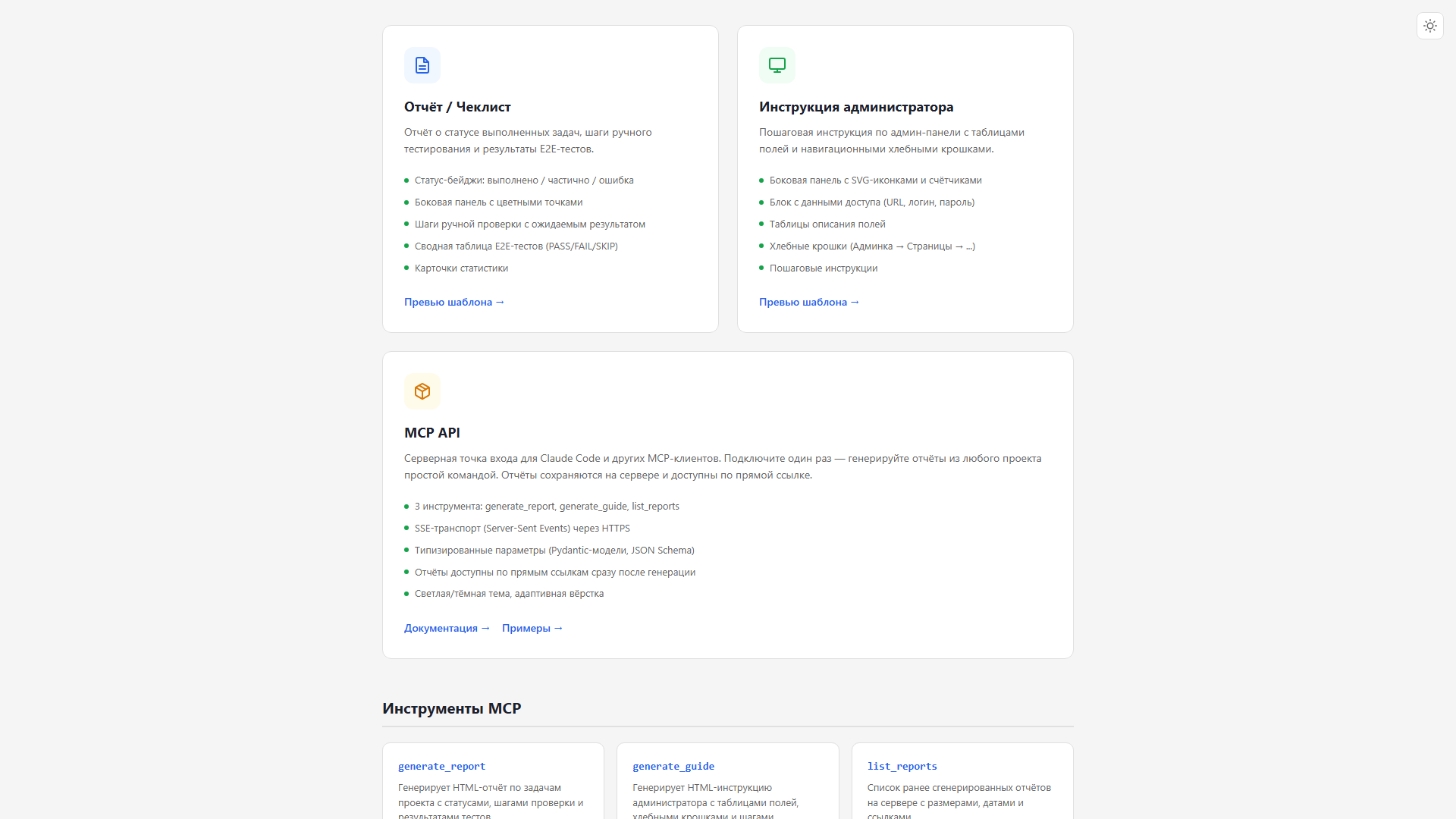Click the Инструкция администратора card title
This screenshot has height=819, width=1456.
(x=857, y=107)
